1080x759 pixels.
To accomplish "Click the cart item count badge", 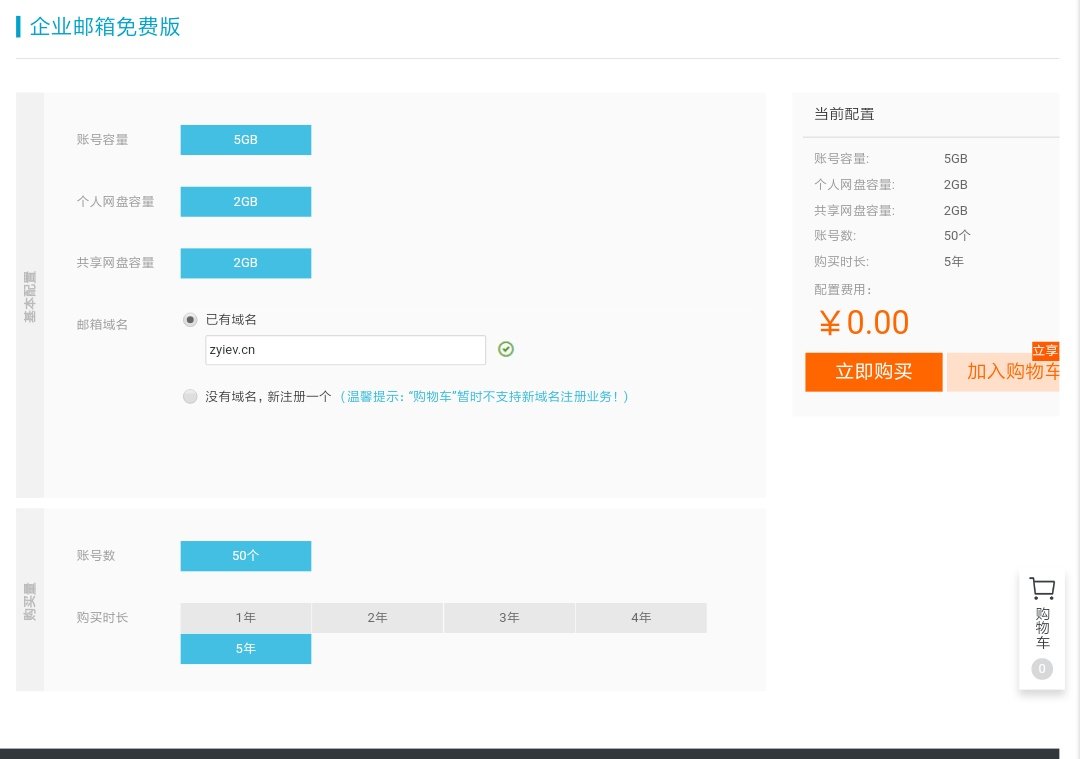I will [x=1042, y=669].
